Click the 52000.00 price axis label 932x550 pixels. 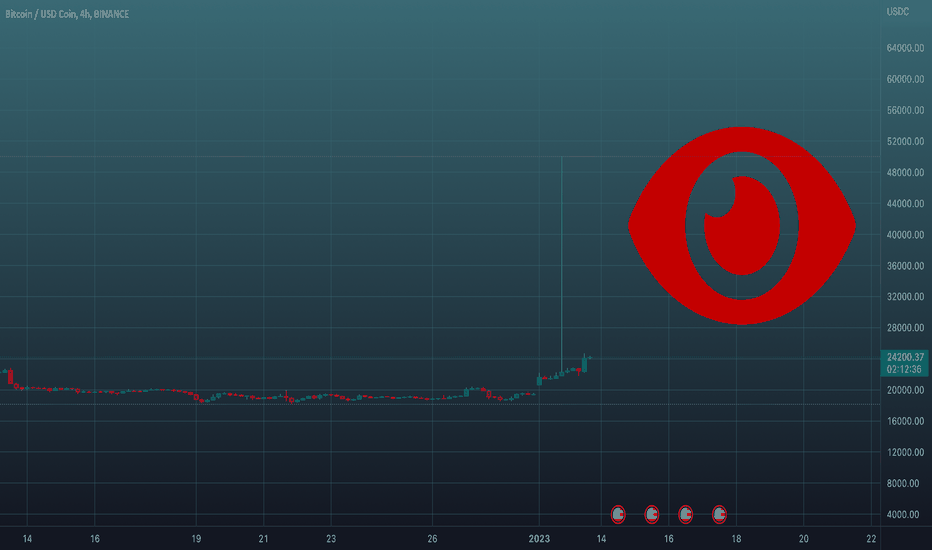click(905, 142)
